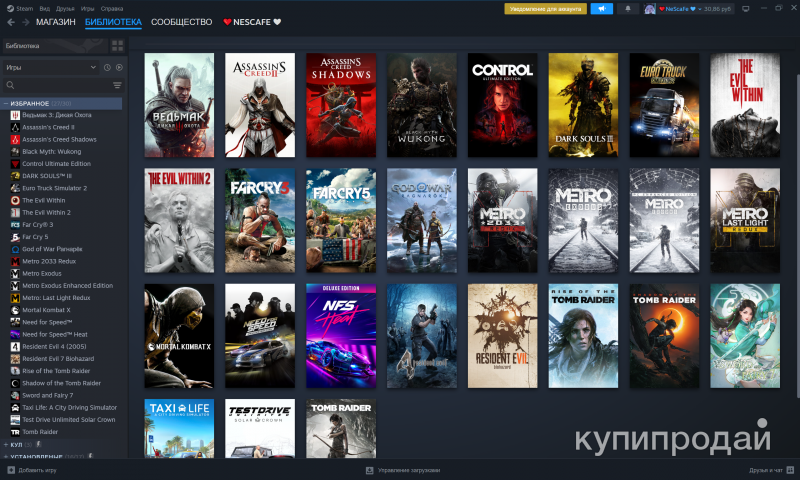Open the Игры filter dropdown
The width and height of the screenshot is (800, 480).
51,67
